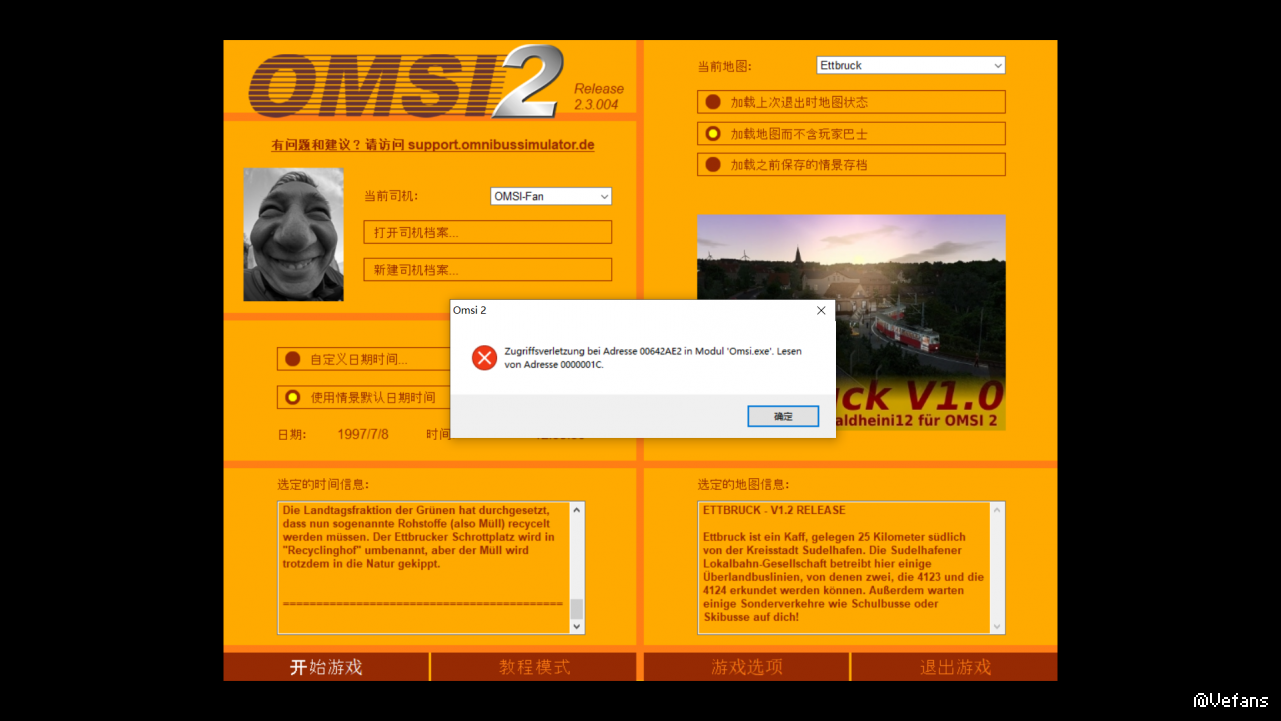
Task: Click the 打开司机档案 button
Action: 487,232
